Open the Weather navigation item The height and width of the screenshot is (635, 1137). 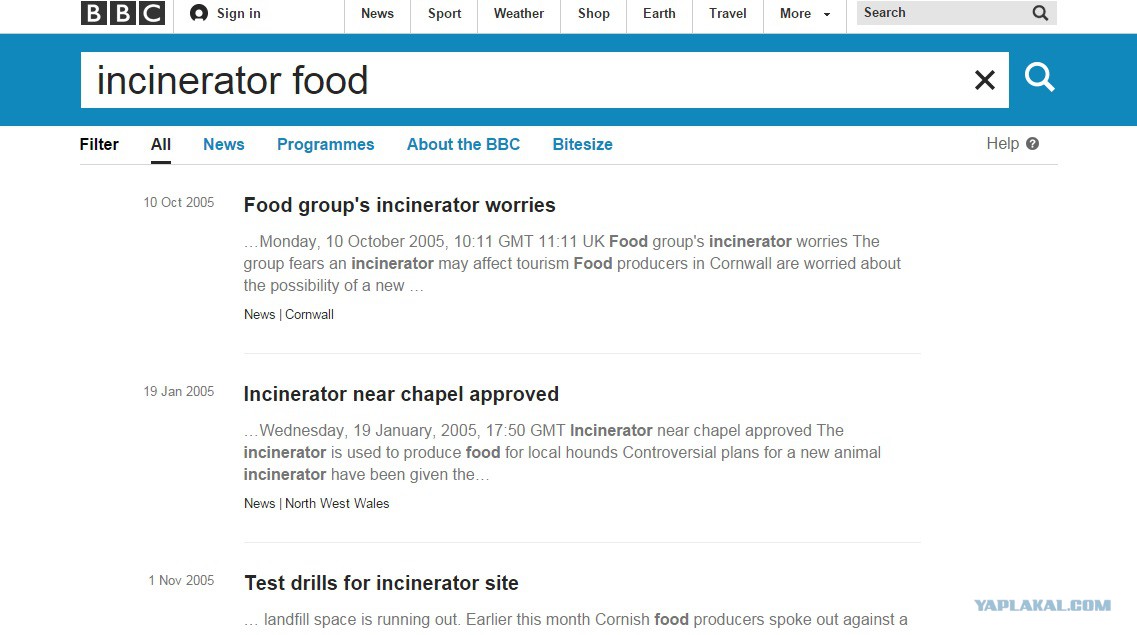click(518, 13)
